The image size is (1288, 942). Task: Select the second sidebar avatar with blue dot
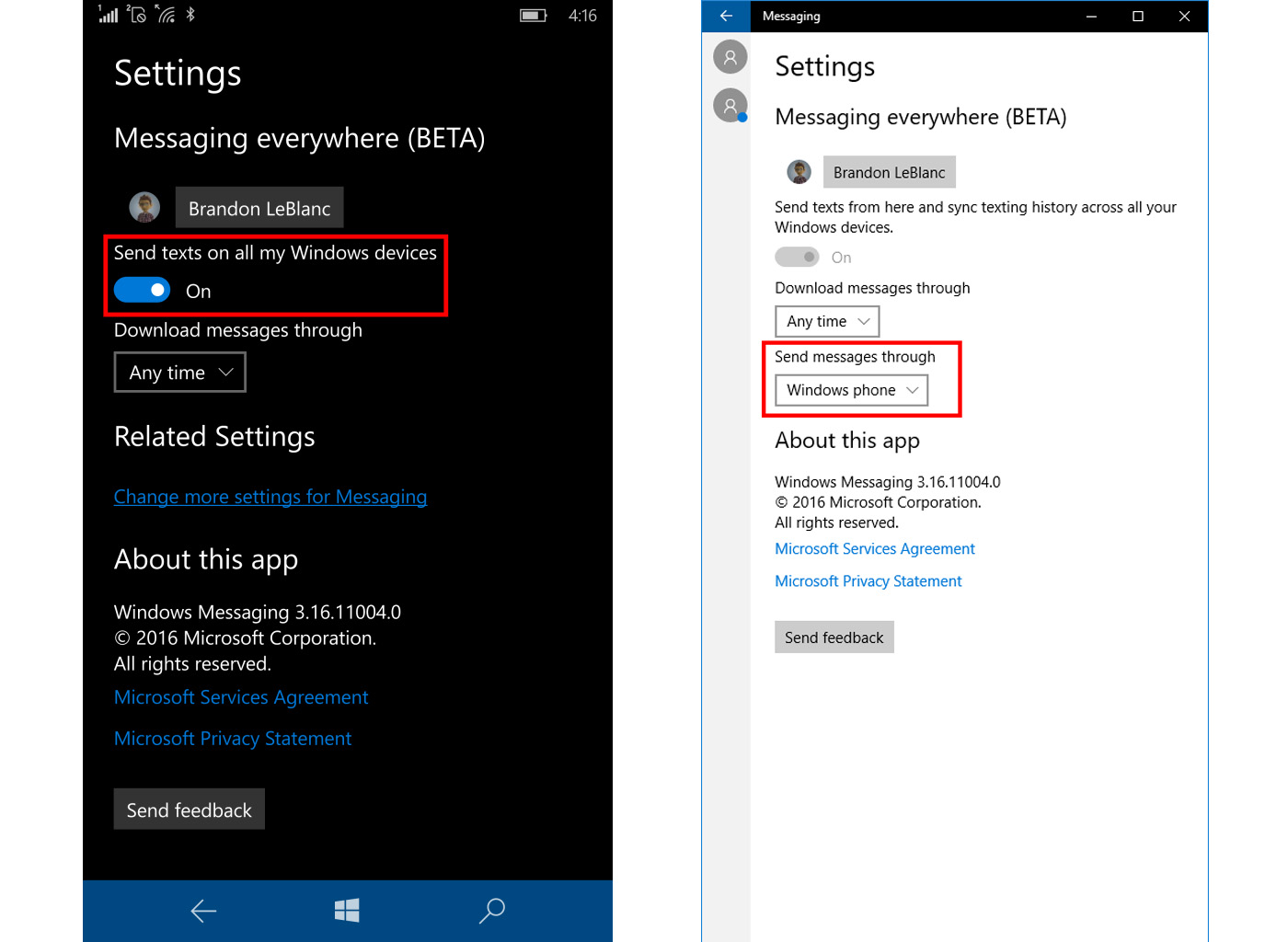[730, 106]
